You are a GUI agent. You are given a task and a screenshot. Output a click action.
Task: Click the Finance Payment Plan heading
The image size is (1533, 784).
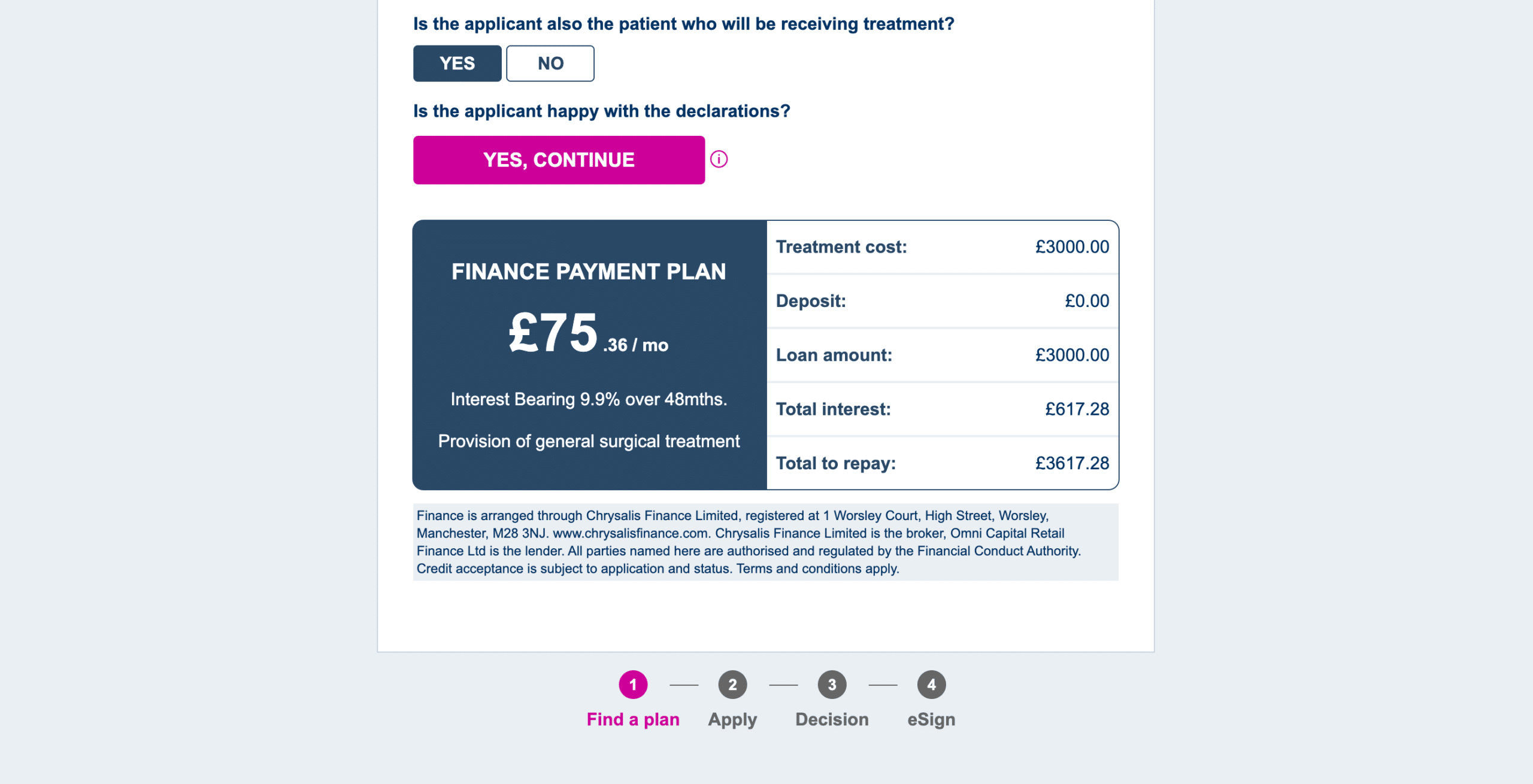(x=589, y=272)
